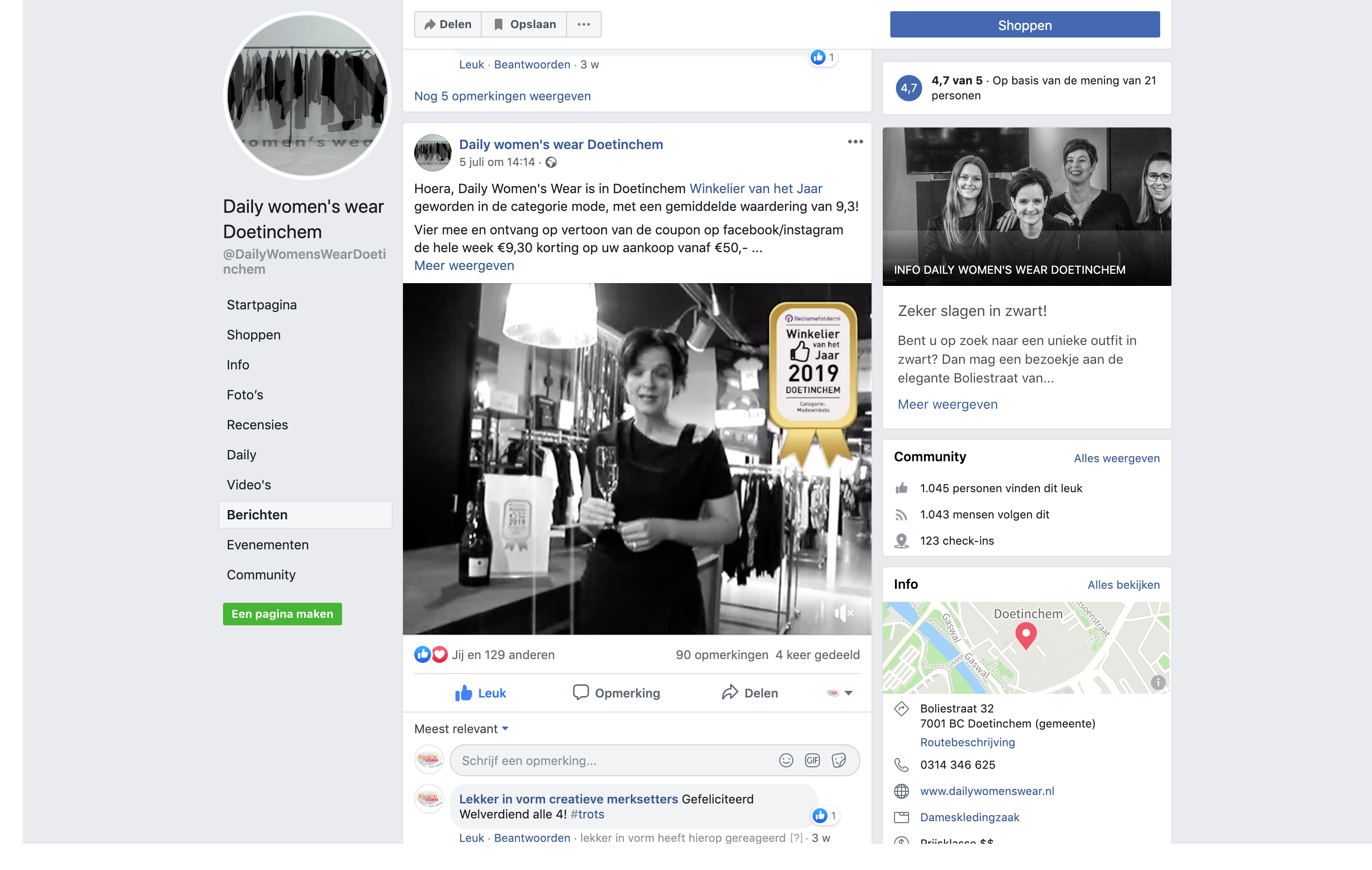The height and width of the screenshot is (870, 1372).
Task: Open the emoji picker in comment box
Action: point(786,760)
